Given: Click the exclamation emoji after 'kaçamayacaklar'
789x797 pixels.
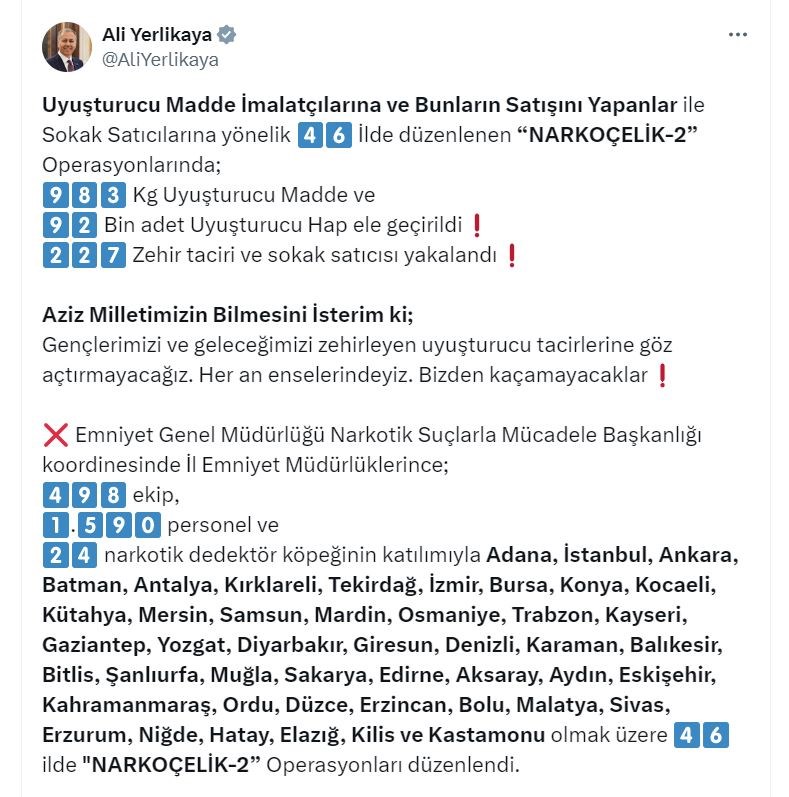Looking at the screenshot, I should click(x=662, y=375).
